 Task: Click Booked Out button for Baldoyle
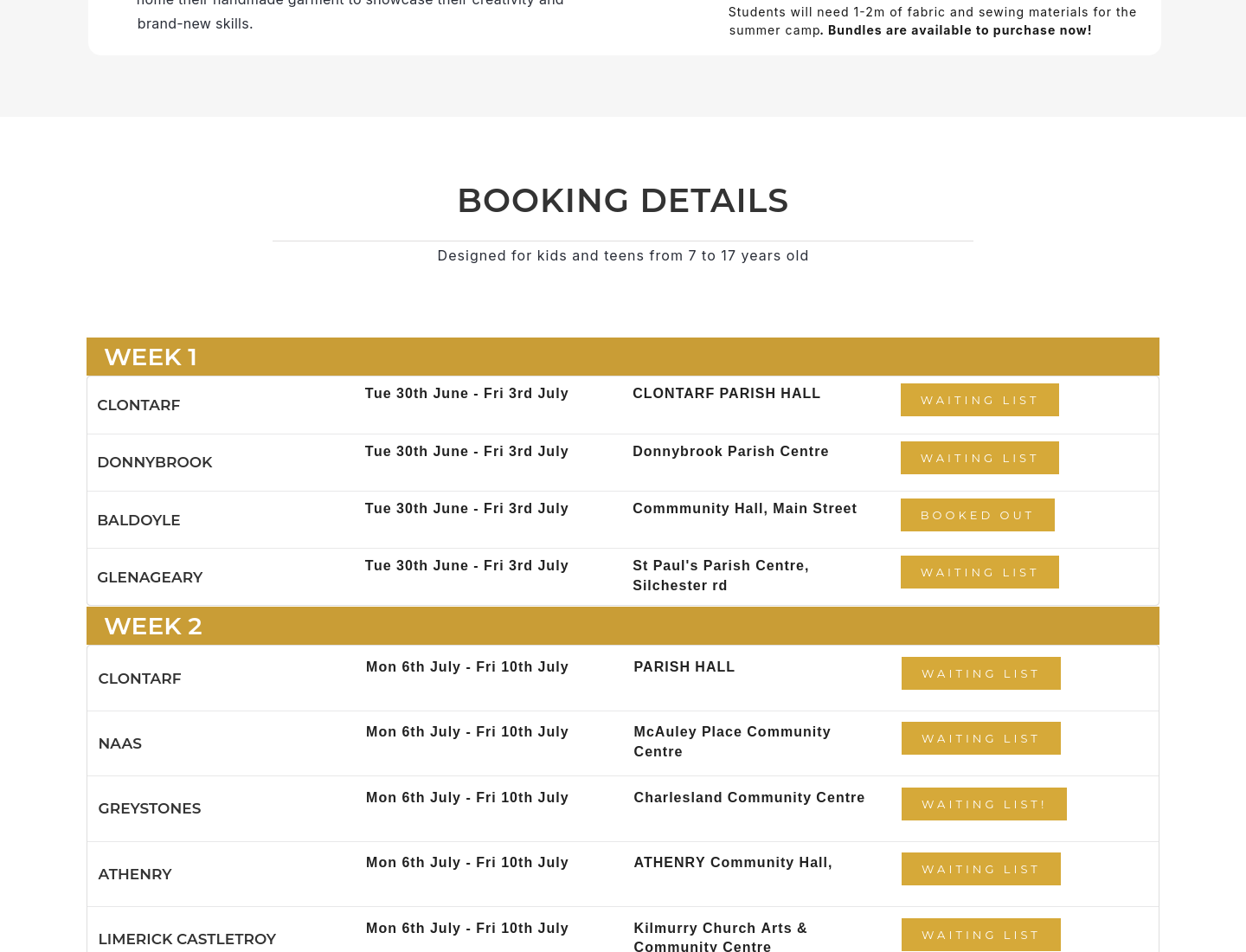[978, 515]
